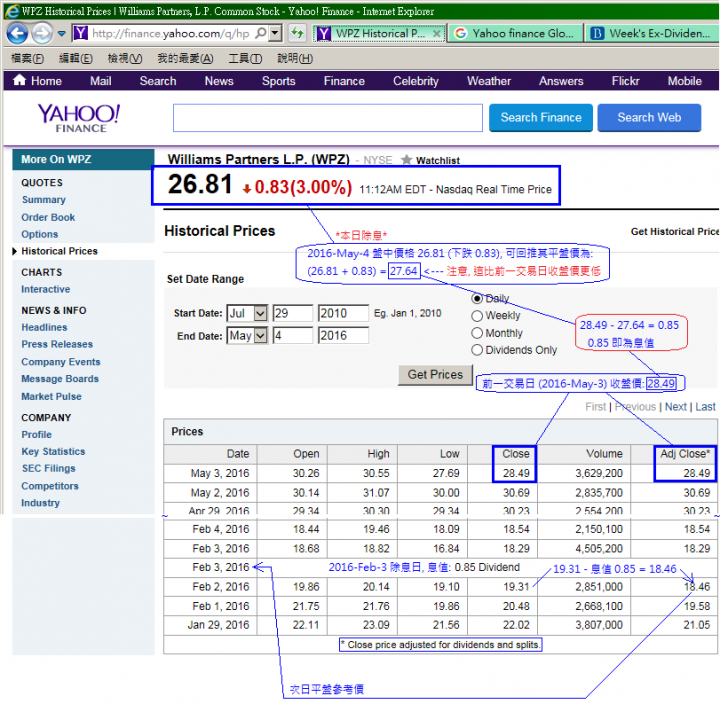Viewport: 720px width, 704px height.
Task: Click the Start Date day field
Action: coord(293,313)
